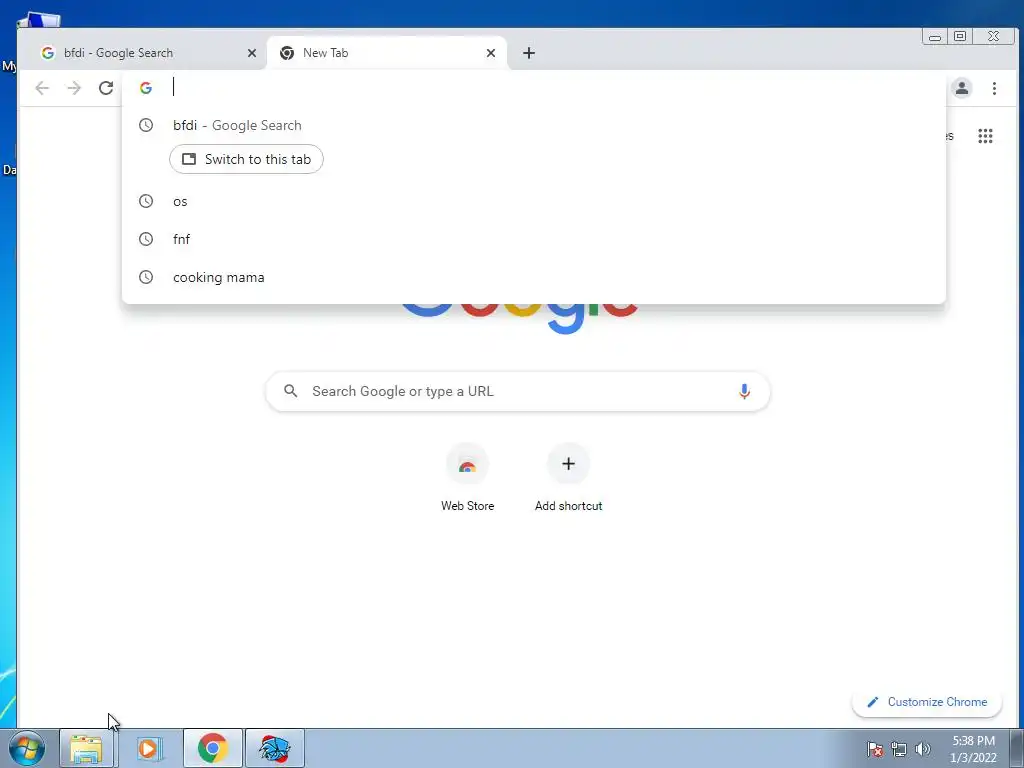Open the Action Center flag icon
The width and height of the screenshot is (1024, 768).
pos(875,749)
